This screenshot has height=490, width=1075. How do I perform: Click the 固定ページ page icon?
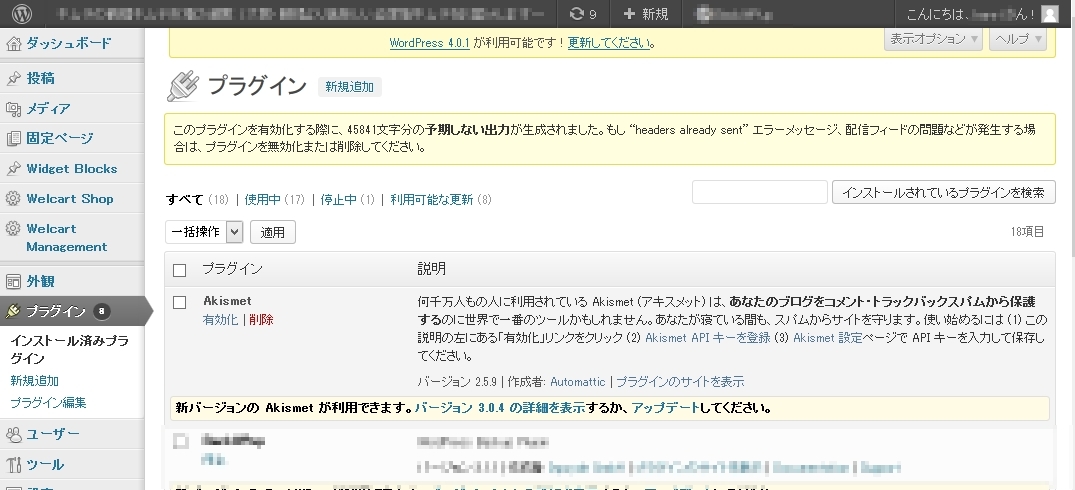(13, 138)
